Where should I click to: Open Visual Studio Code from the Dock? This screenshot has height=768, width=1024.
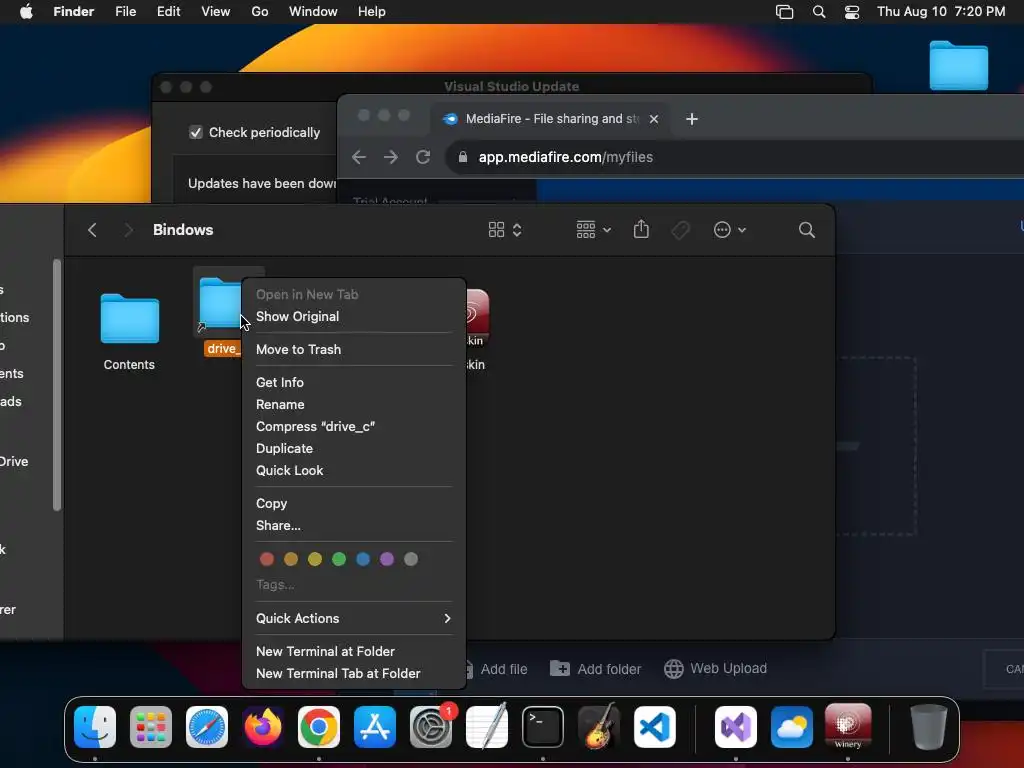[655, 727]
